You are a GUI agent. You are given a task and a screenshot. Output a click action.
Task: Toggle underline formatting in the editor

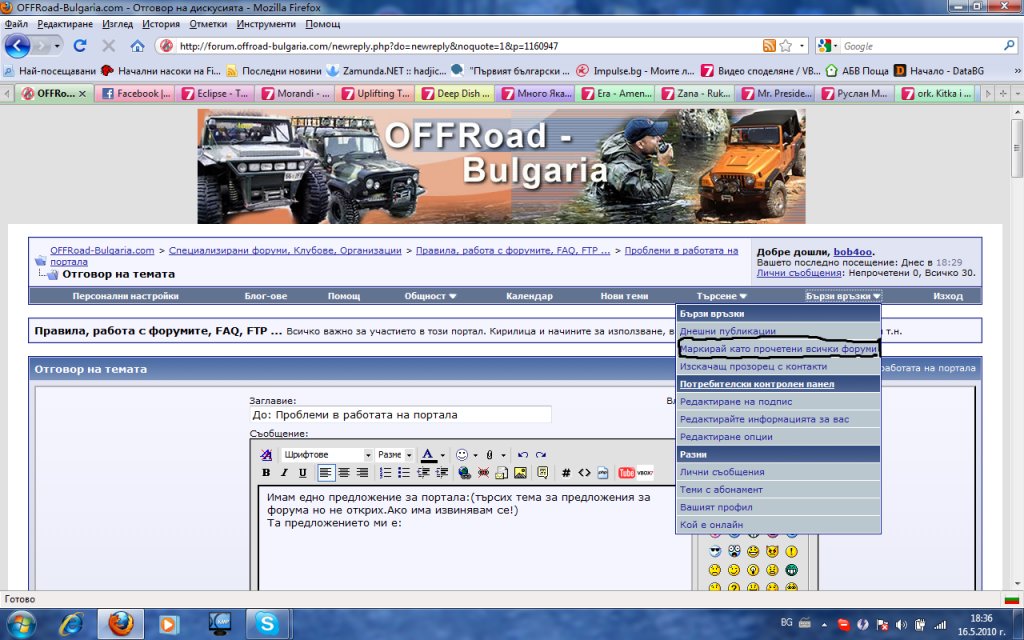point(301,473)
